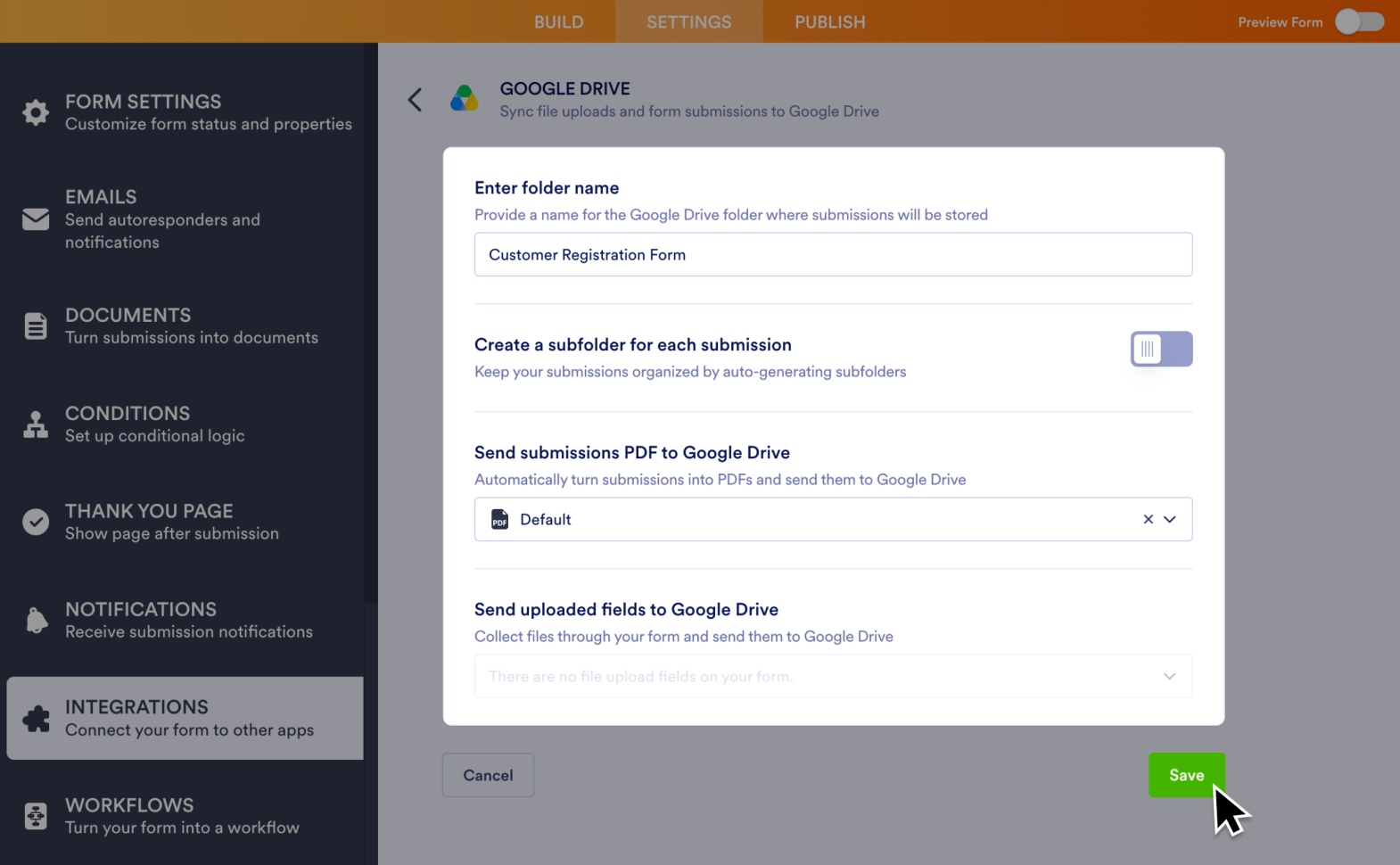Click the Notifications bell icon
The height and width of the screenshot is (865, 1400).
tap(36, 620)
